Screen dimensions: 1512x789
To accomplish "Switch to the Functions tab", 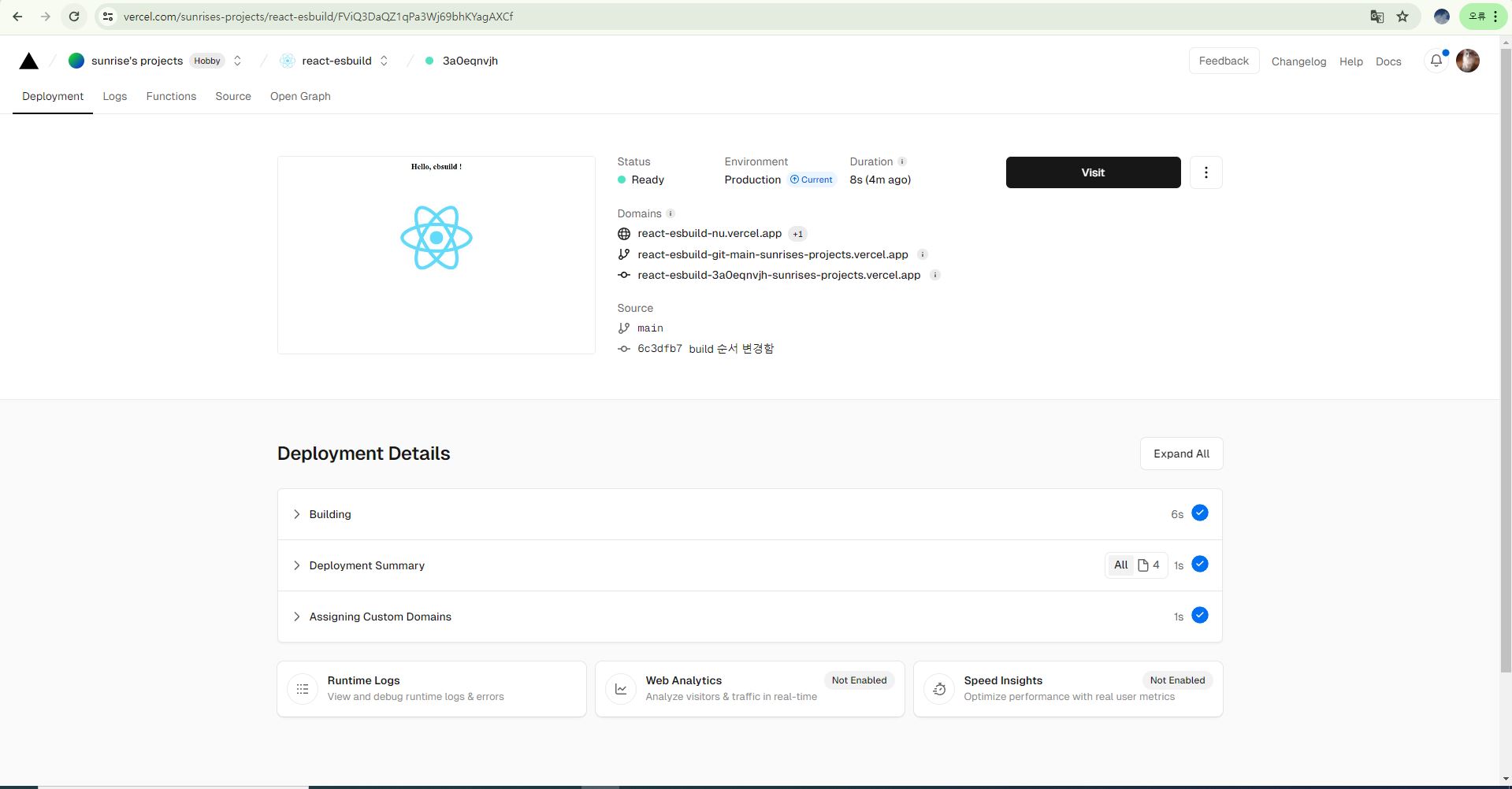I will pyautogui.click(x=171, y=96).
